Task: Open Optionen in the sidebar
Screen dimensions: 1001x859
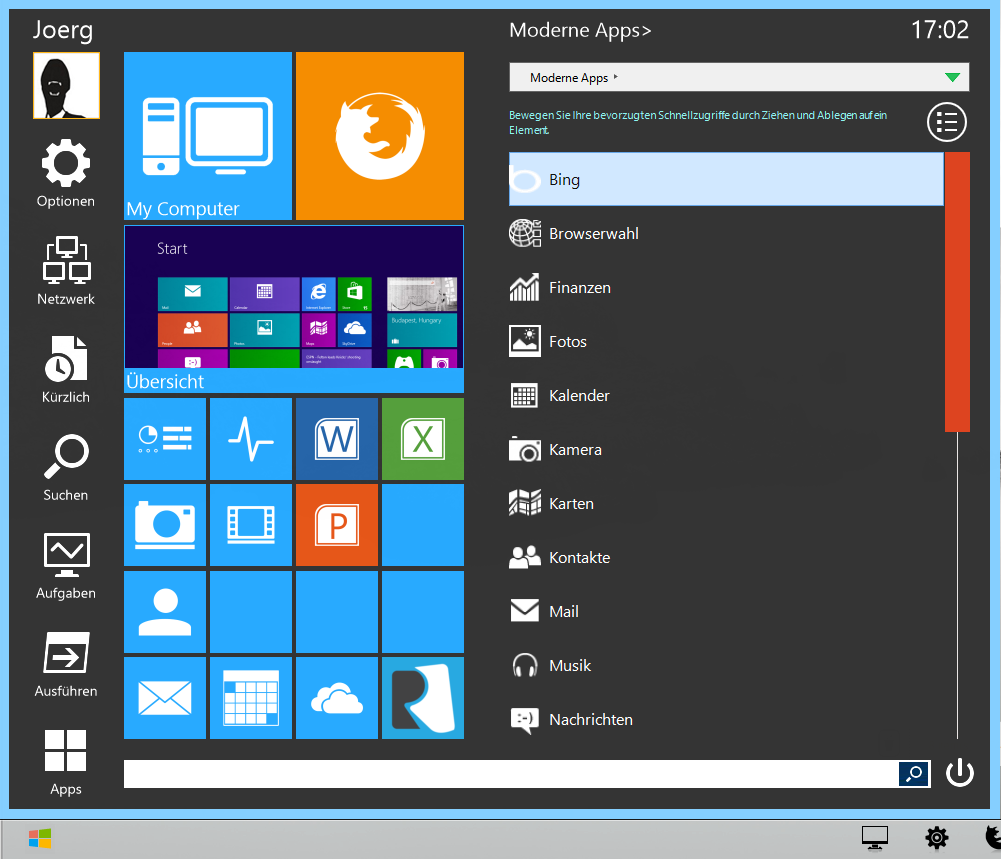Action: 66,174
